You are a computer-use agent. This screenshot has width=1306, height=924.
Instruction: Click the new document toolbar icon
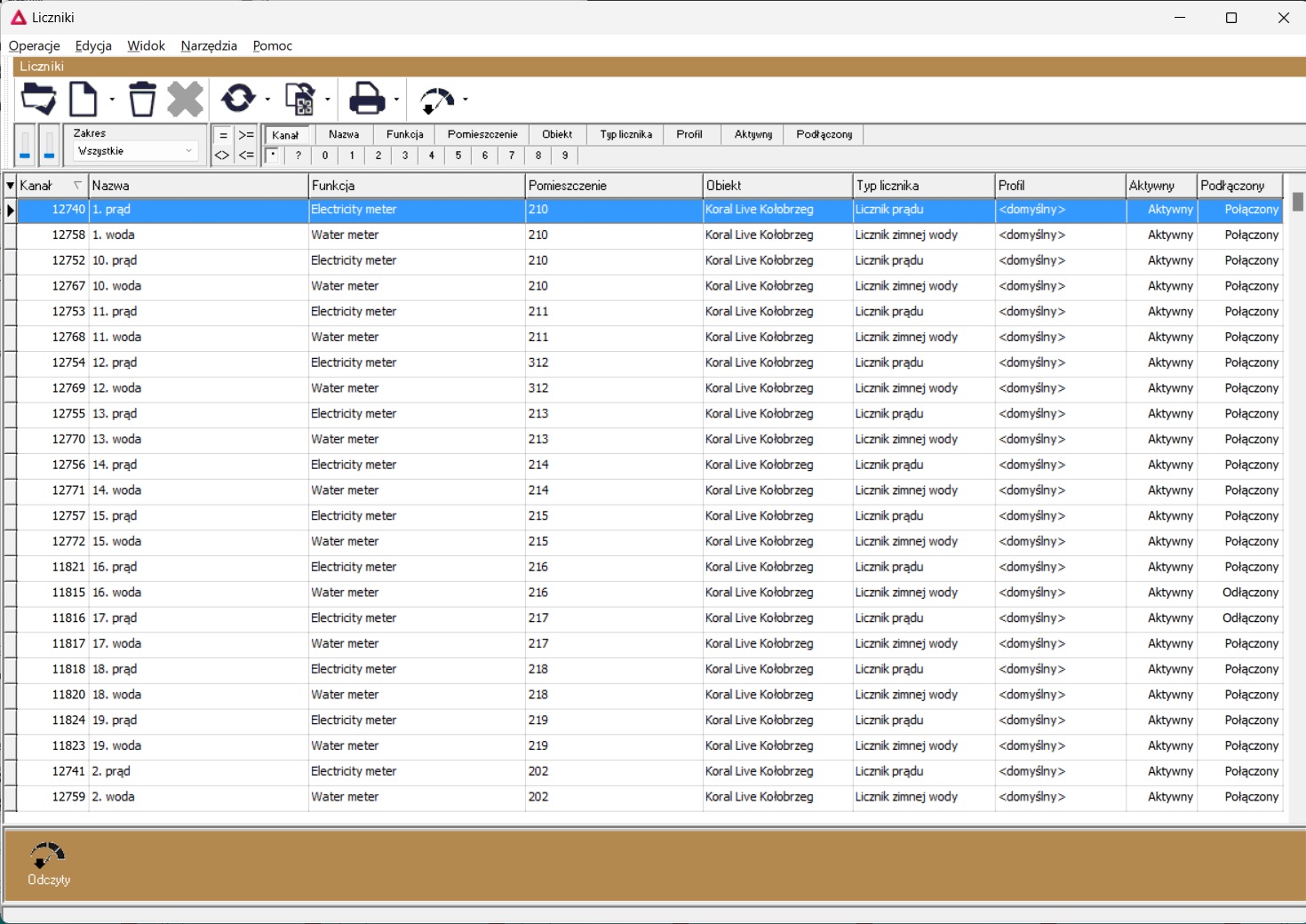click(x=84, y=99)
